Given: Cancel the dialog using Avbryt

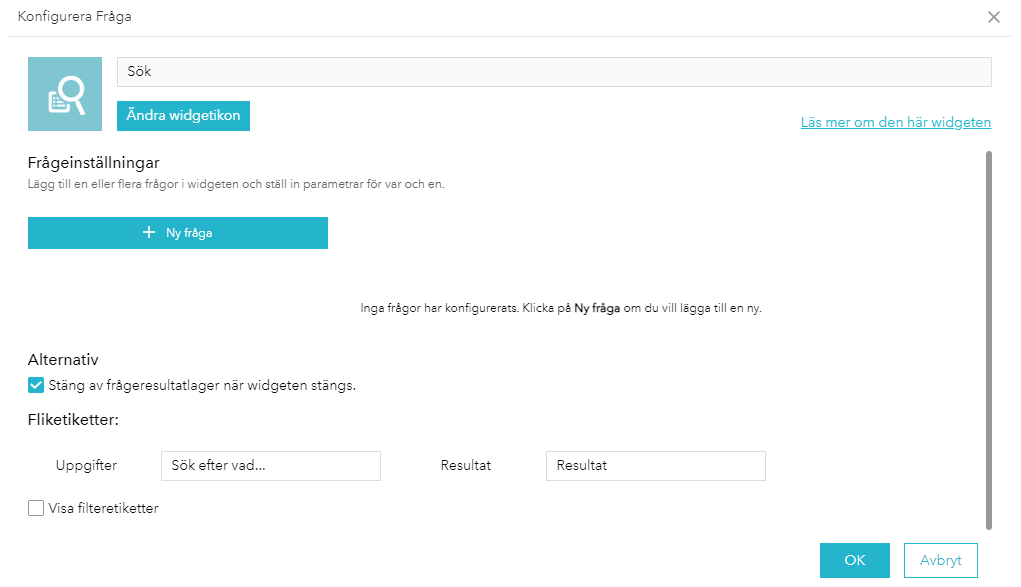Looking at the screenshot, I should tap(940, 560).
